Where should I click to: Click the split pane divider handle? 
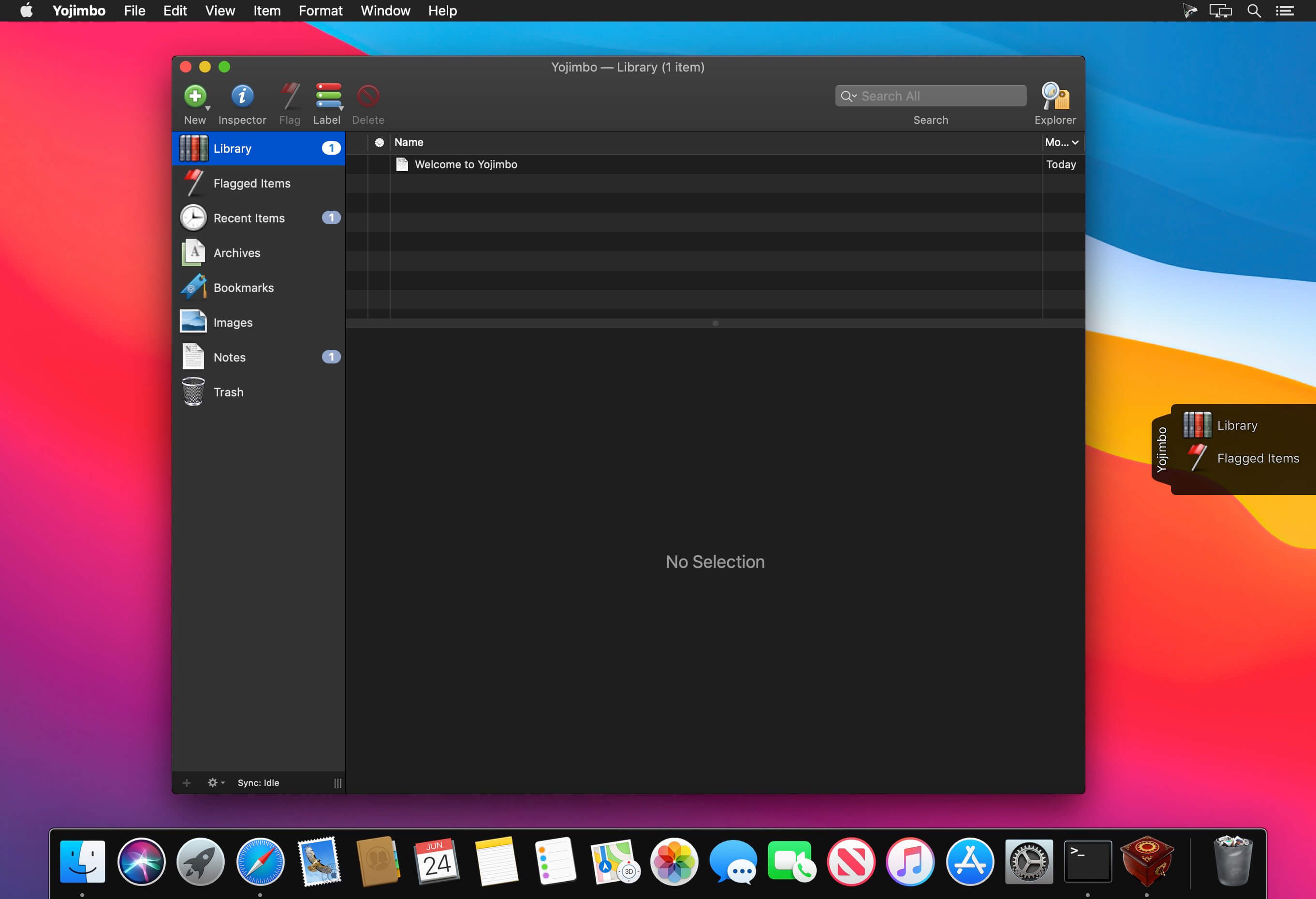[x=715, y=323]
